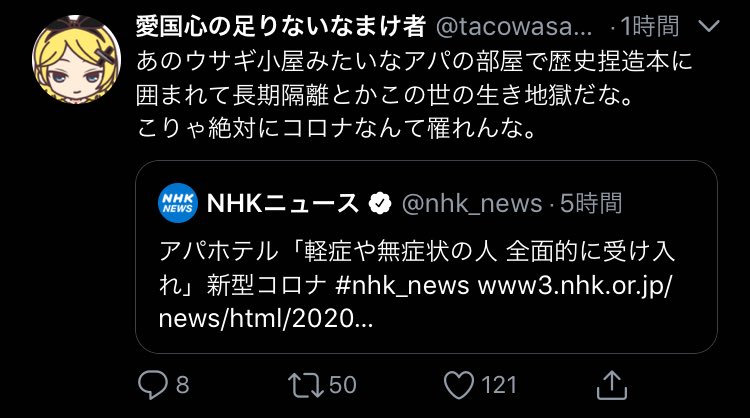Click the verified badge beside NHKニュース
This screenshot has width=750, height=418.
click(380, 203)
